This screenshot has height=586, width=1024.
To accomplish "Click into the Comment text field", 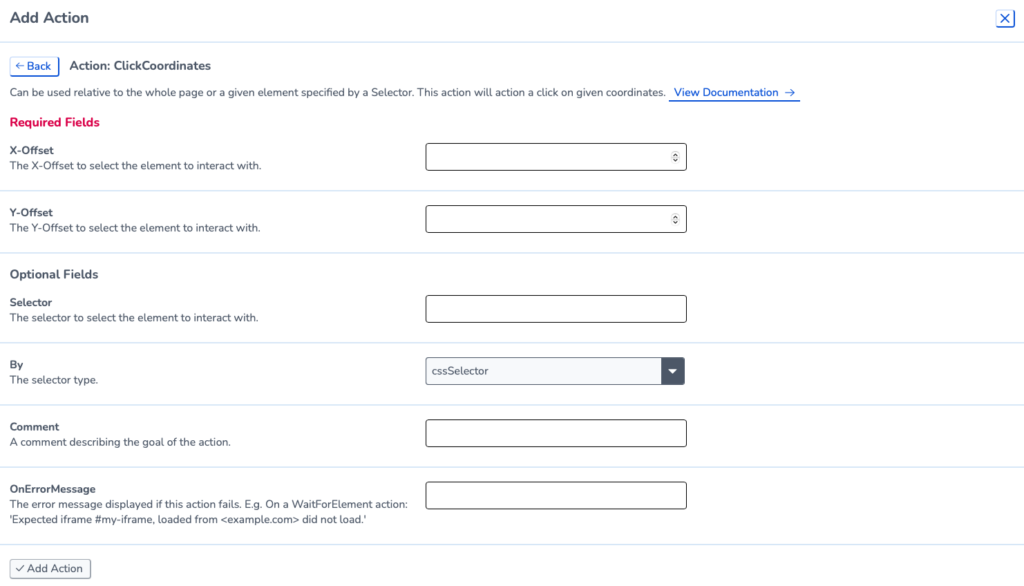I will point(556,433).
